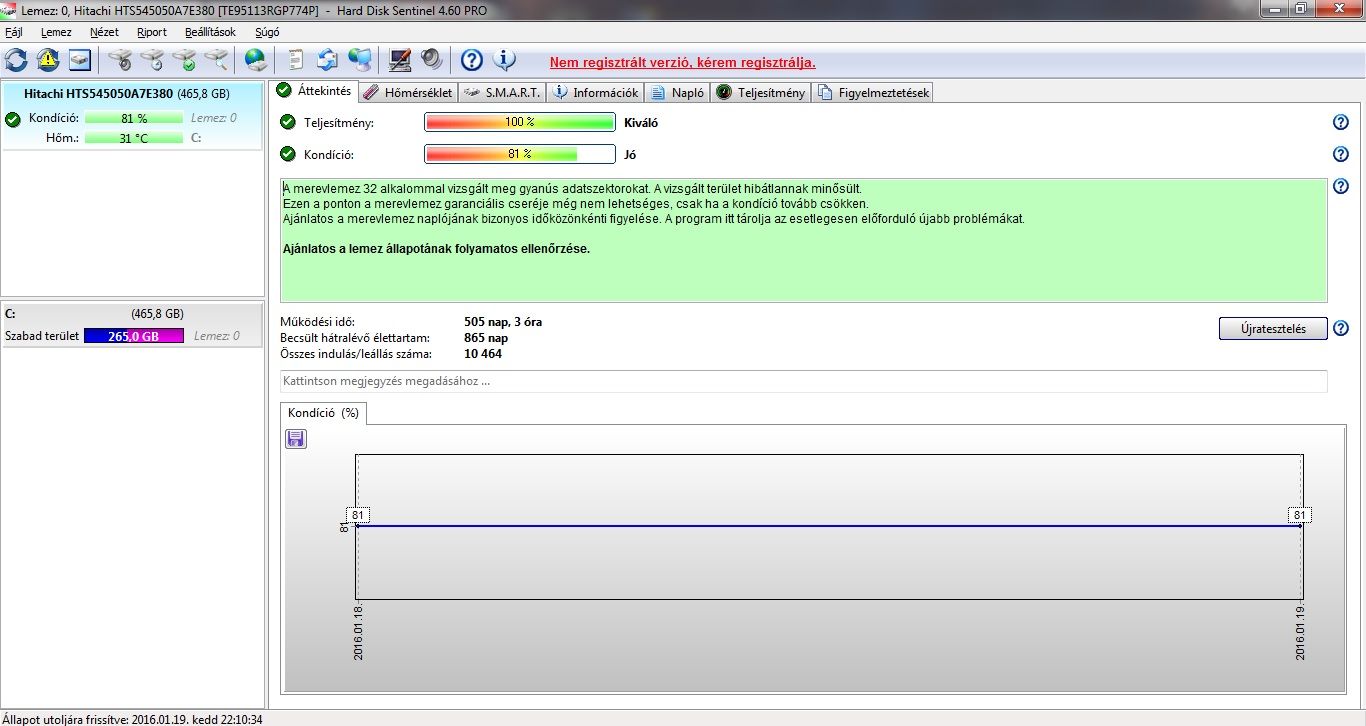Select the Kondíció (%) graph tab
This screenshot has width=1366, height=726.
click(x=323, y=413)
